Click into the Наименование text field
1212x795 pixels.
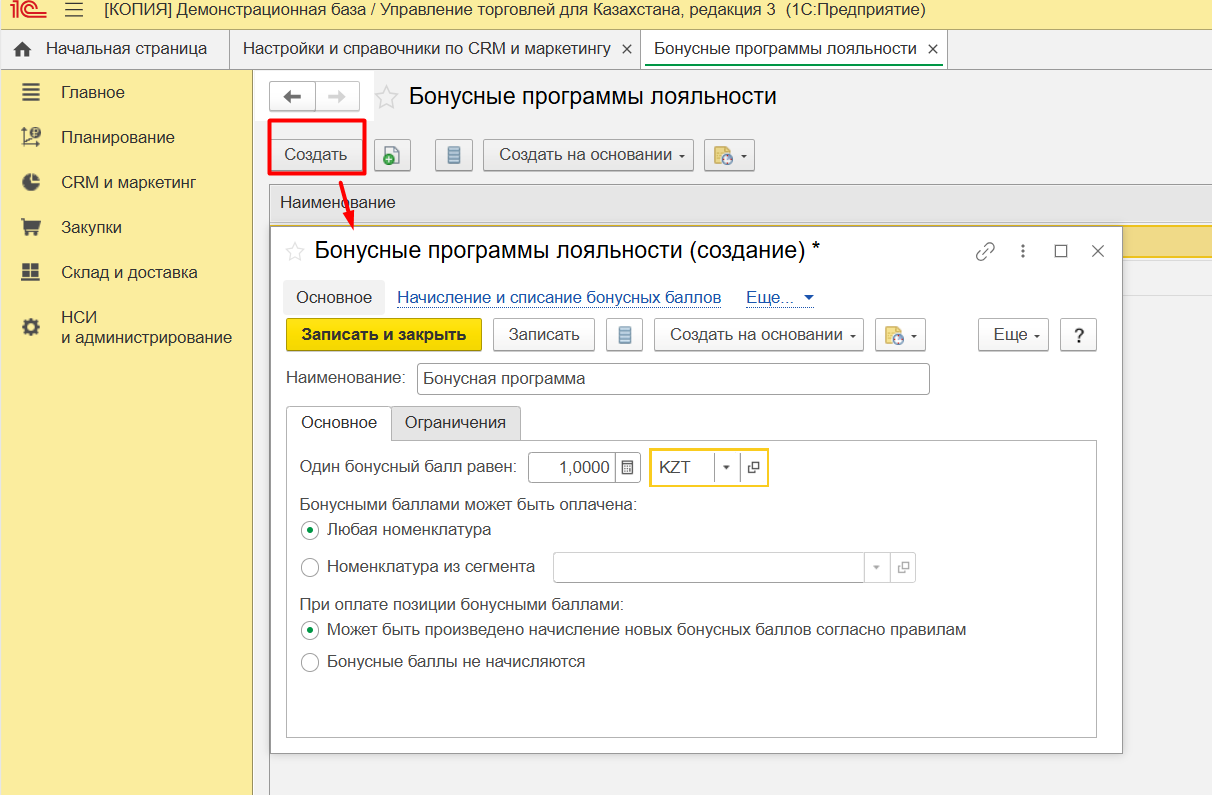tap(673, 379)
